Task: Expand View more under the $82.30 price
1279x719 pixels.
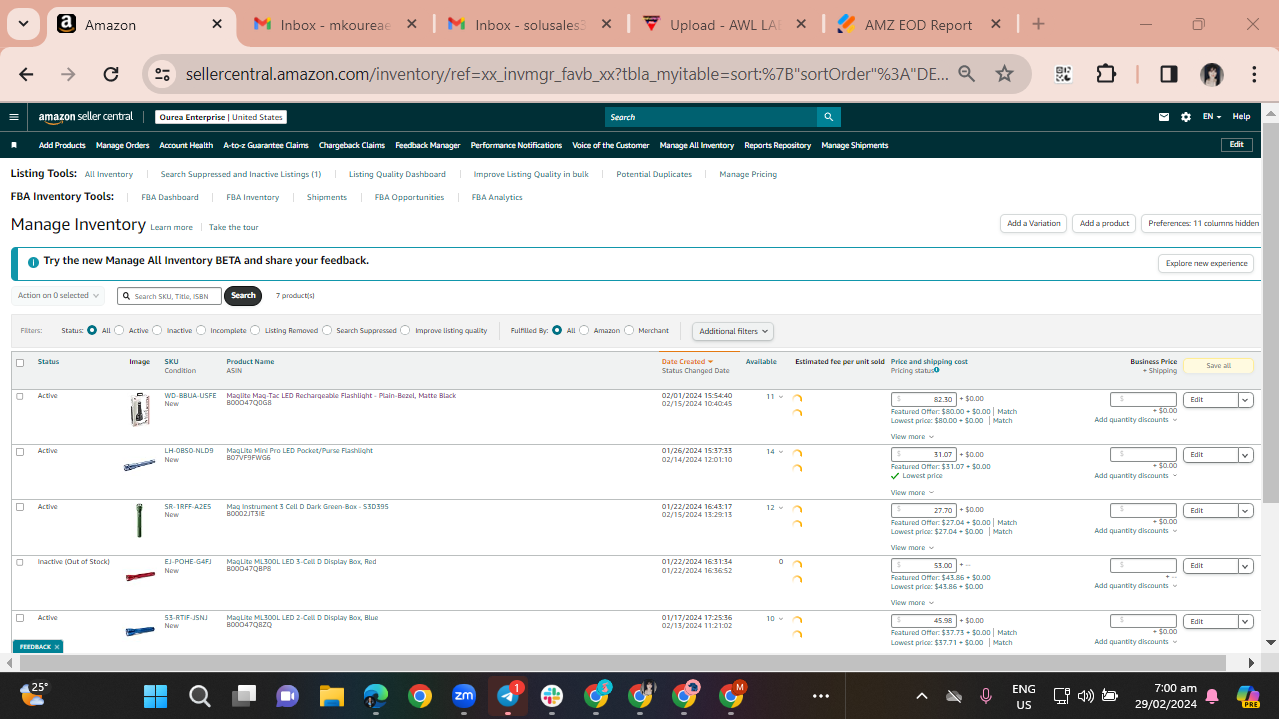Action: 912,437
